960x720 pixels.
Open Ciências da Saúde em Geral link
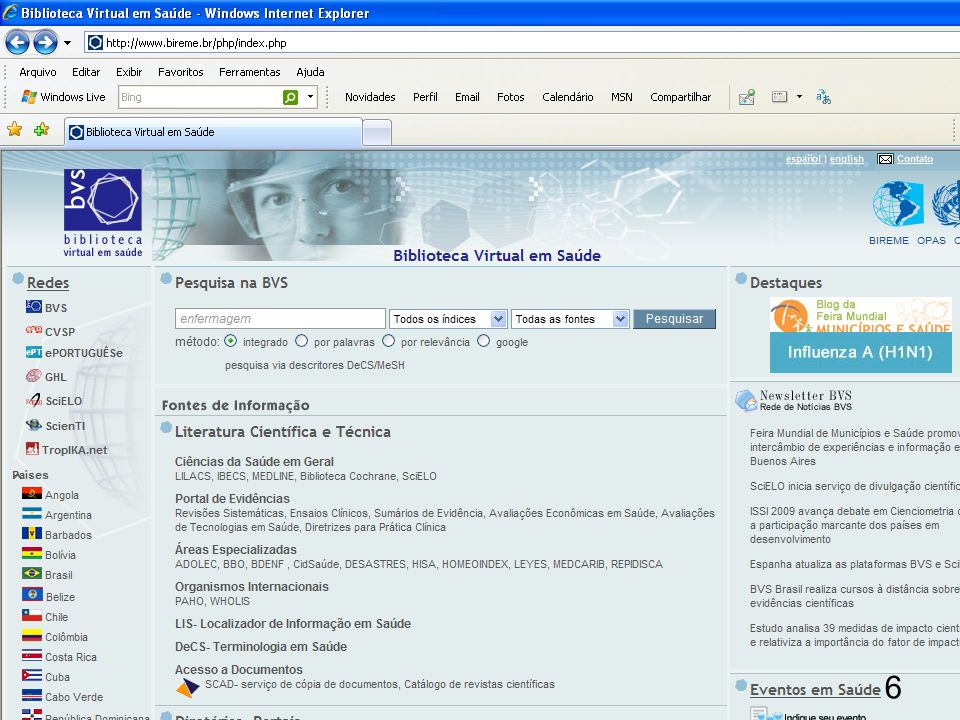coord(254,461)
